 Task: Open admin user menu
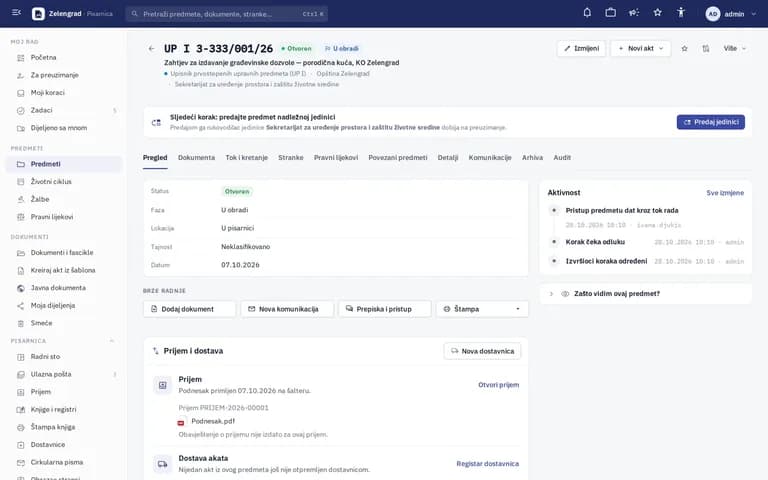(x=731, y=14)
